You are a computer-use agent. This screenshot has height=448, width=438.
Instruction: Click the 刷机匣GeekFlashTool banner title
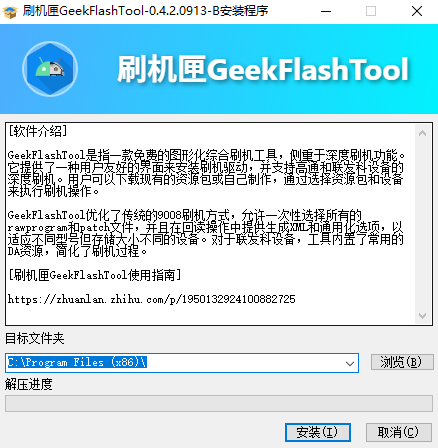(x=263, y=69)
